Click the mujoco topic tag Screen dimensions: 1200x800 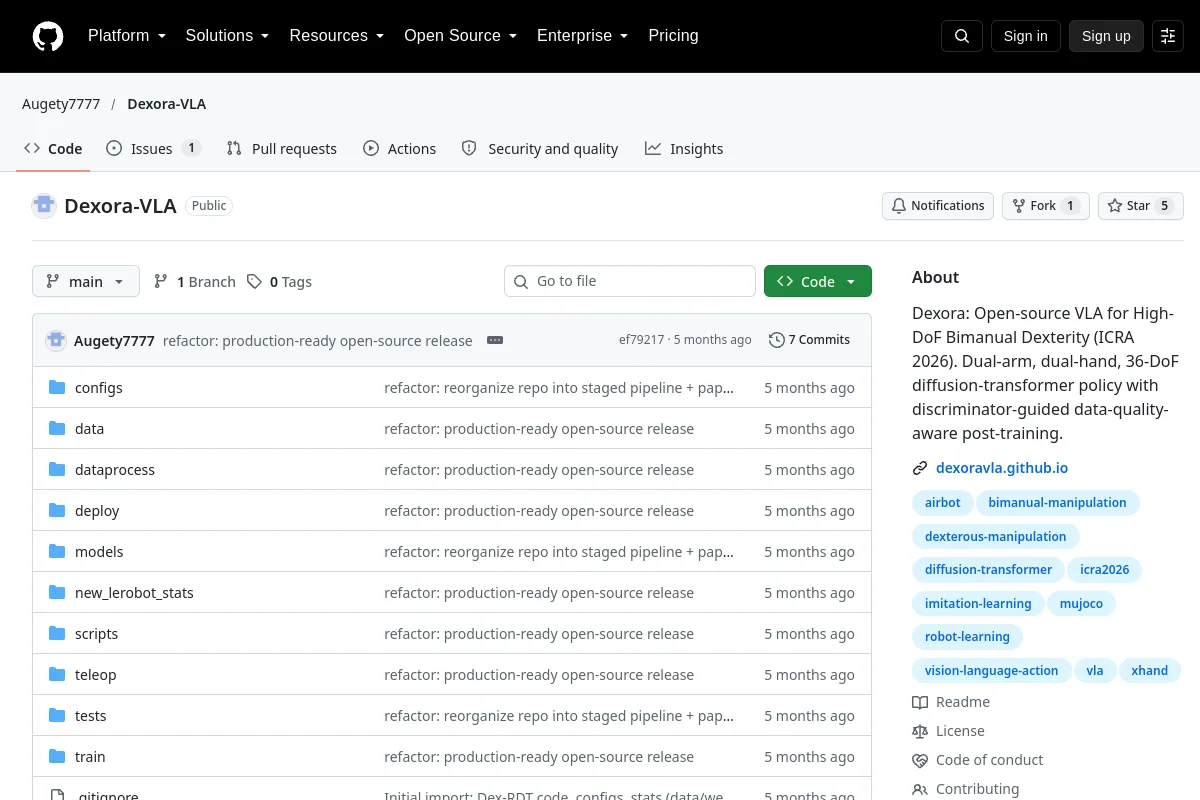tap(1081, 604)
